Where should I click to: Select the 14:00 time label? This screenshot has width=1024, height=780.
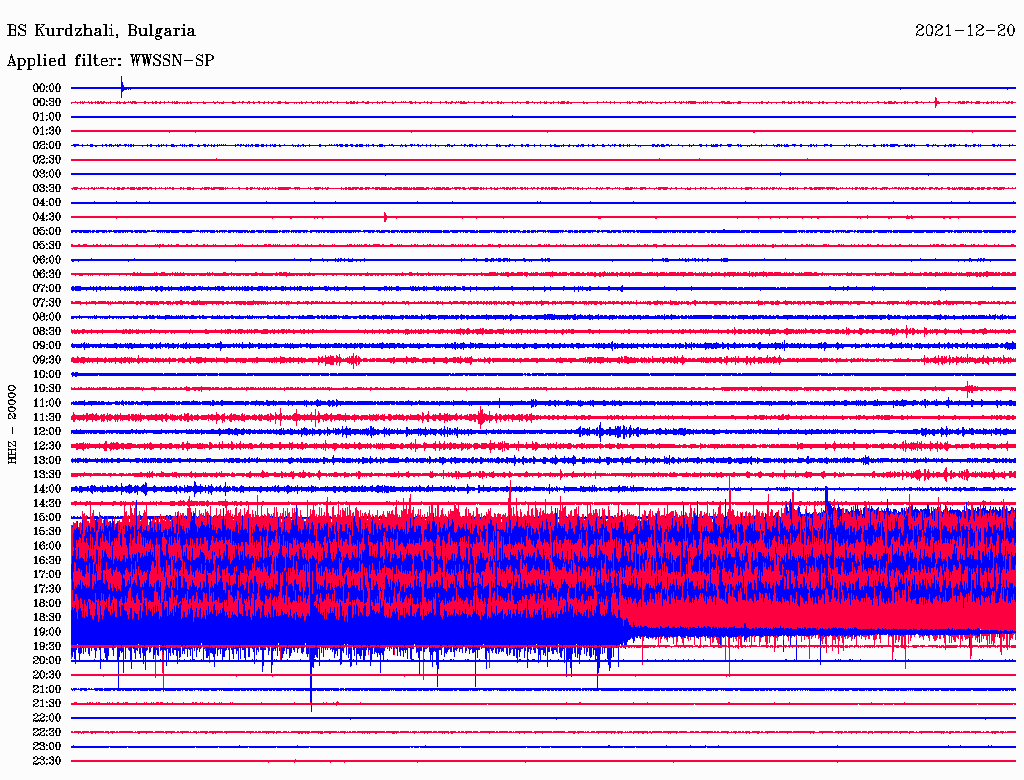click(x=47, y=489)
